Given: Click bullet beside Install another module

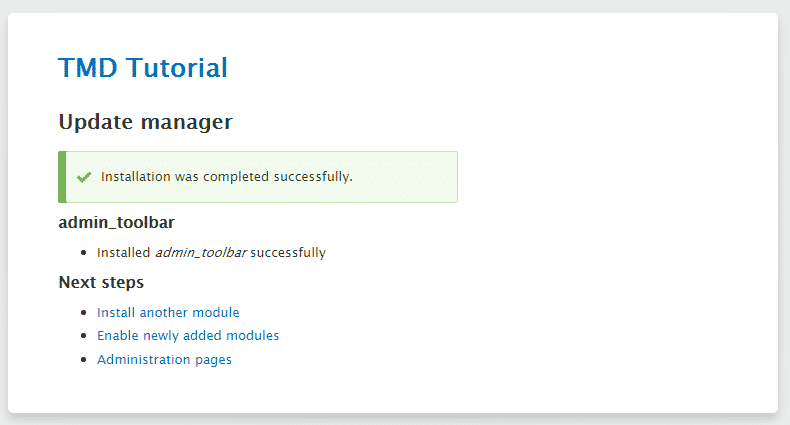Looking at the screenshot, I should point(84,313).
